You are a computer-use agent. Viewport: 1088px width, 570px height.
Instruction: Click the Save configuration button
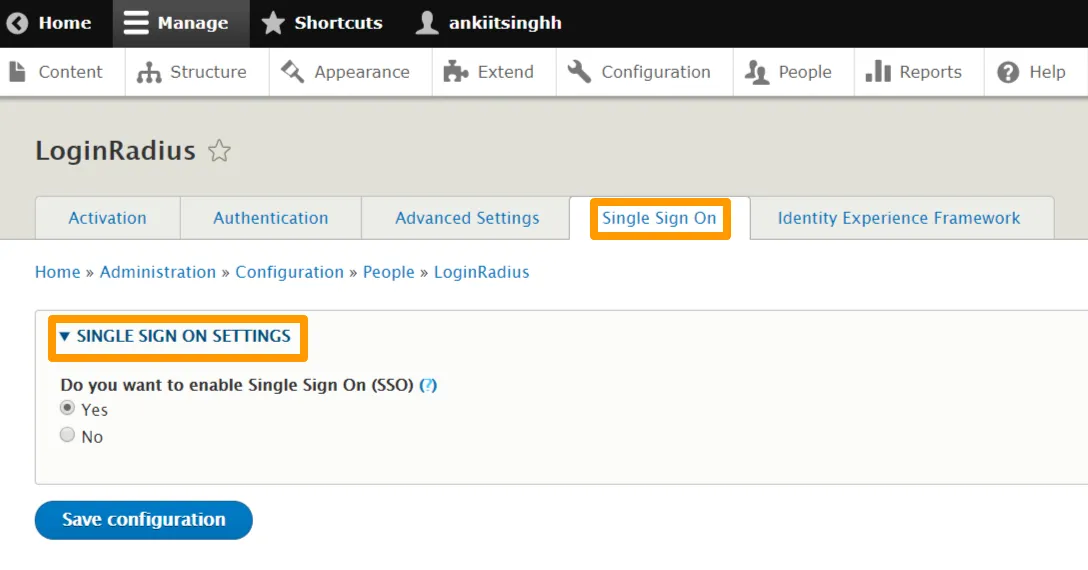click(x=143, y=519)
